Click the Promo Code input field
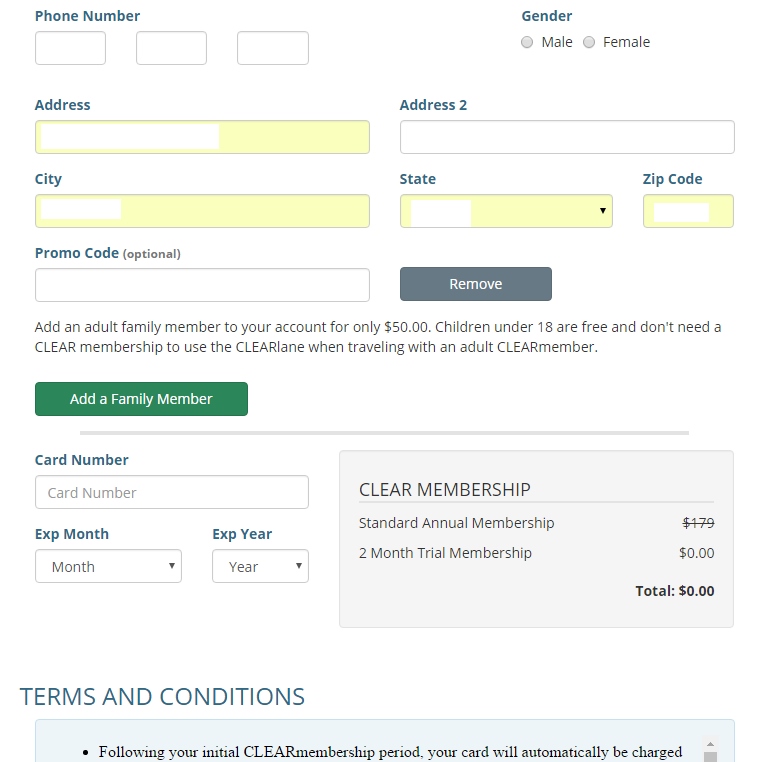Viewport: 773px width, 762px height. click(202, 285)
